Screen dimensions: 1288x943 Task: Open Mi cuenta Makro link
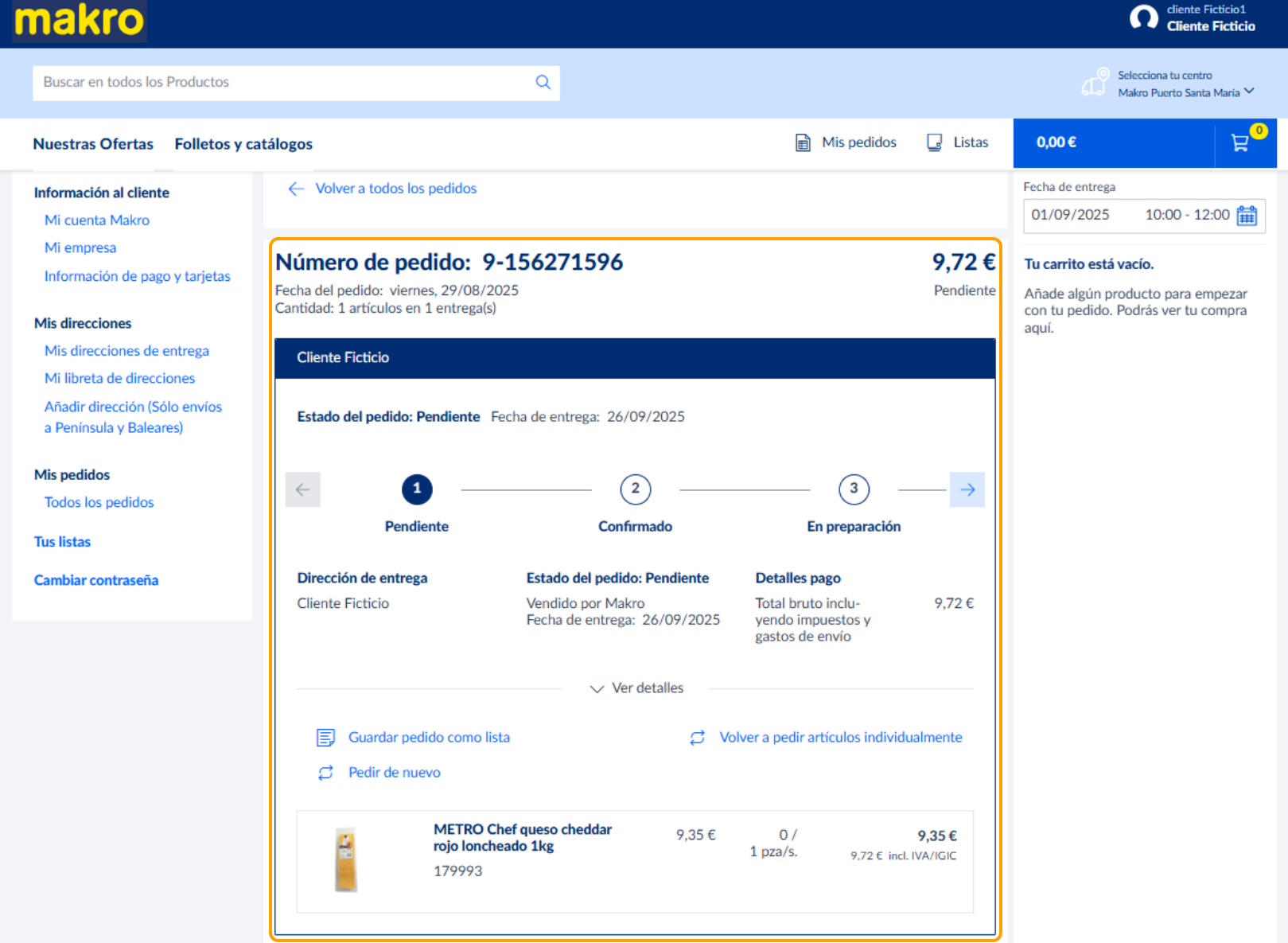(97, 220)
